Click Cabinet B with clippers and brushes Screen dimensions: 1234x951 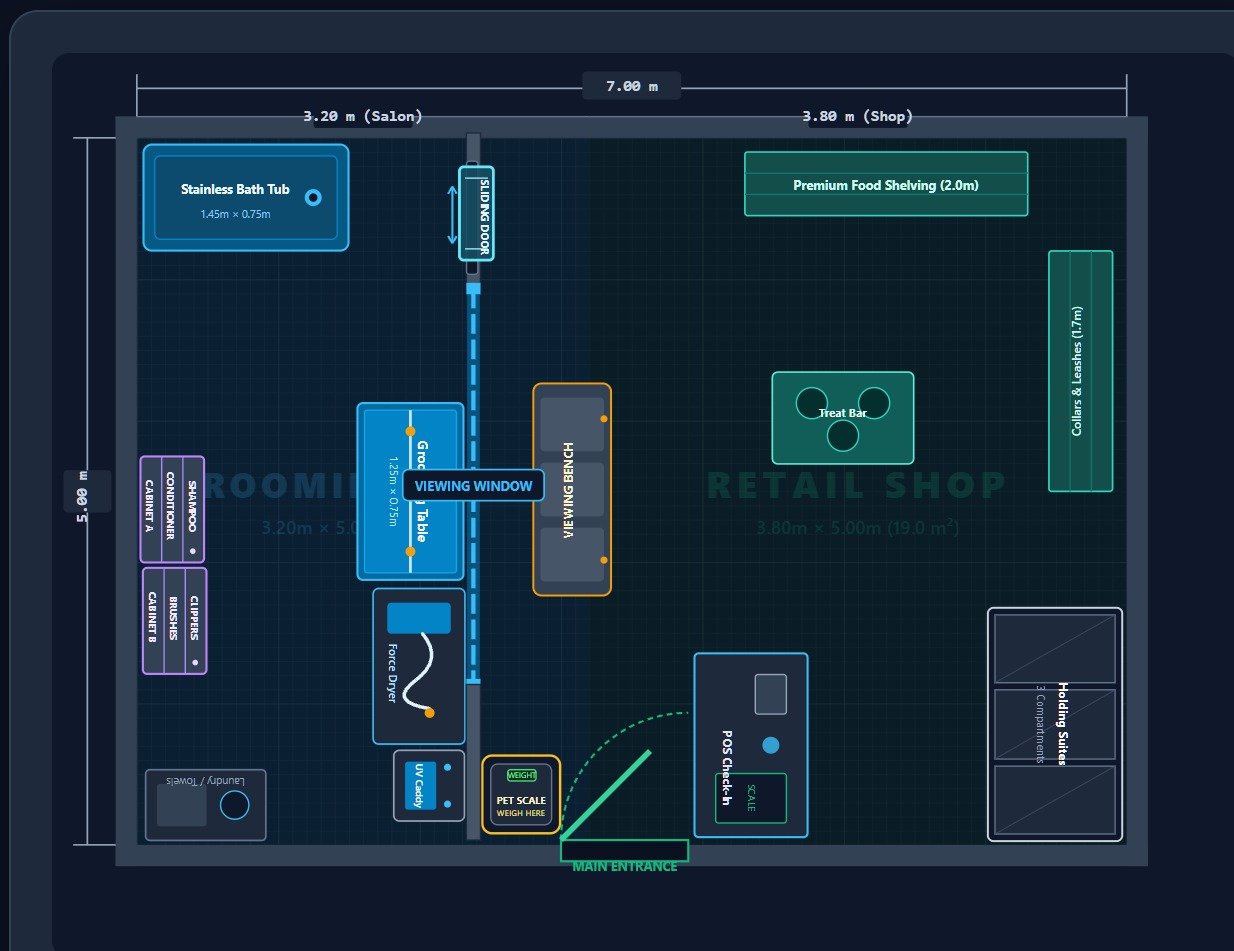coord(174,621)
